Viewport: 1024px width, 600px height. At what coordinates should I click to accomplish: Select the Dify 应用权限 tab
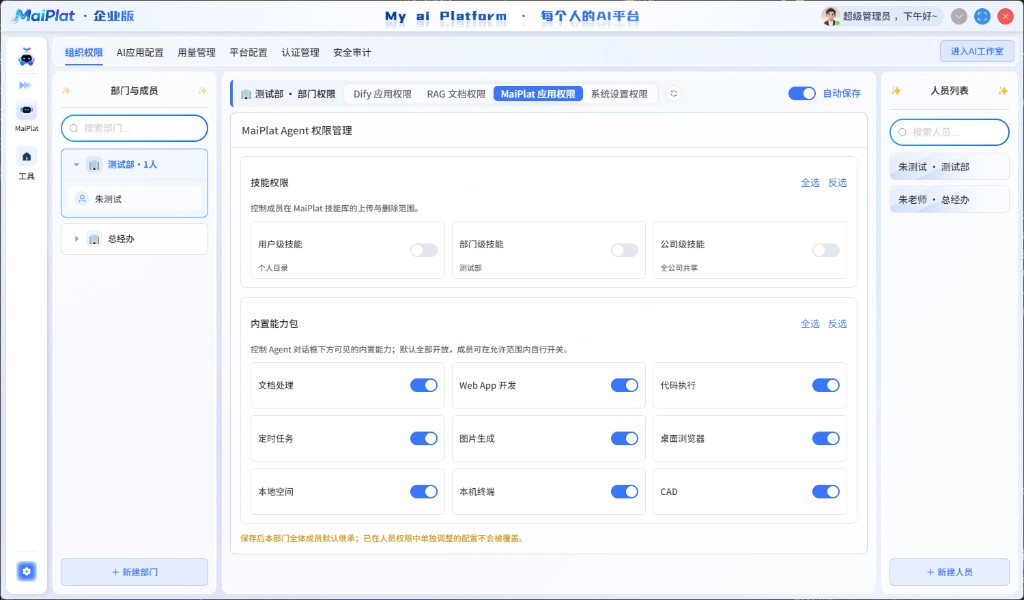pyautogui.click(x=383, y=94)
